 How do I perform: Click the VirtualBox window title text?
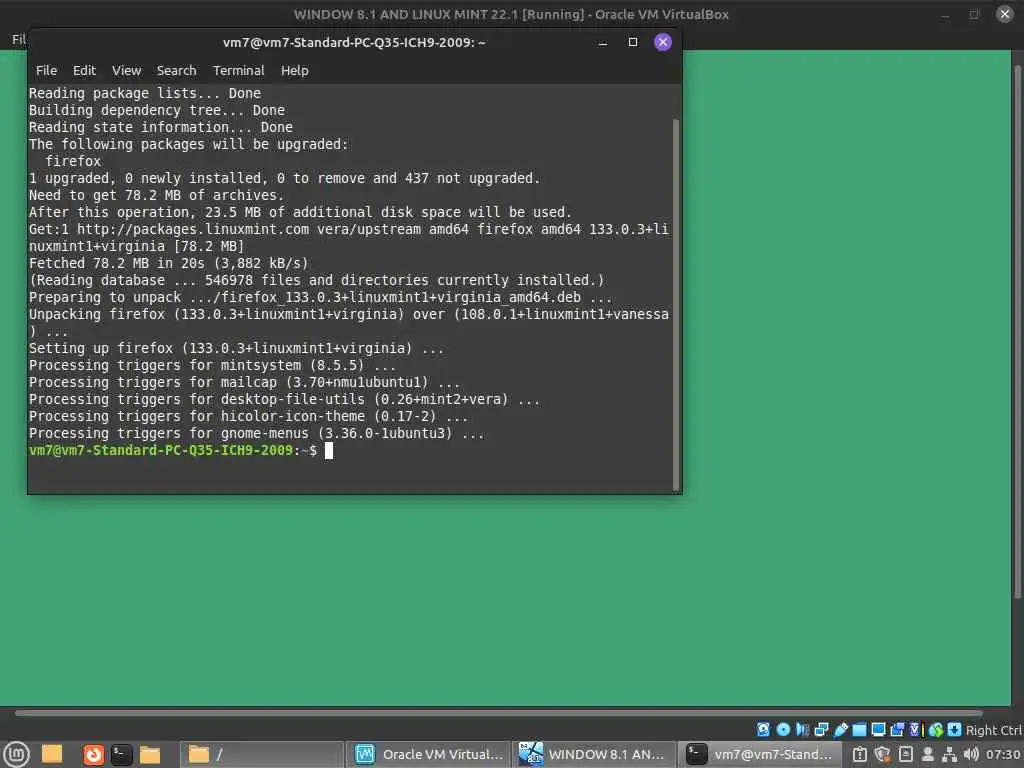click(511, 14)
